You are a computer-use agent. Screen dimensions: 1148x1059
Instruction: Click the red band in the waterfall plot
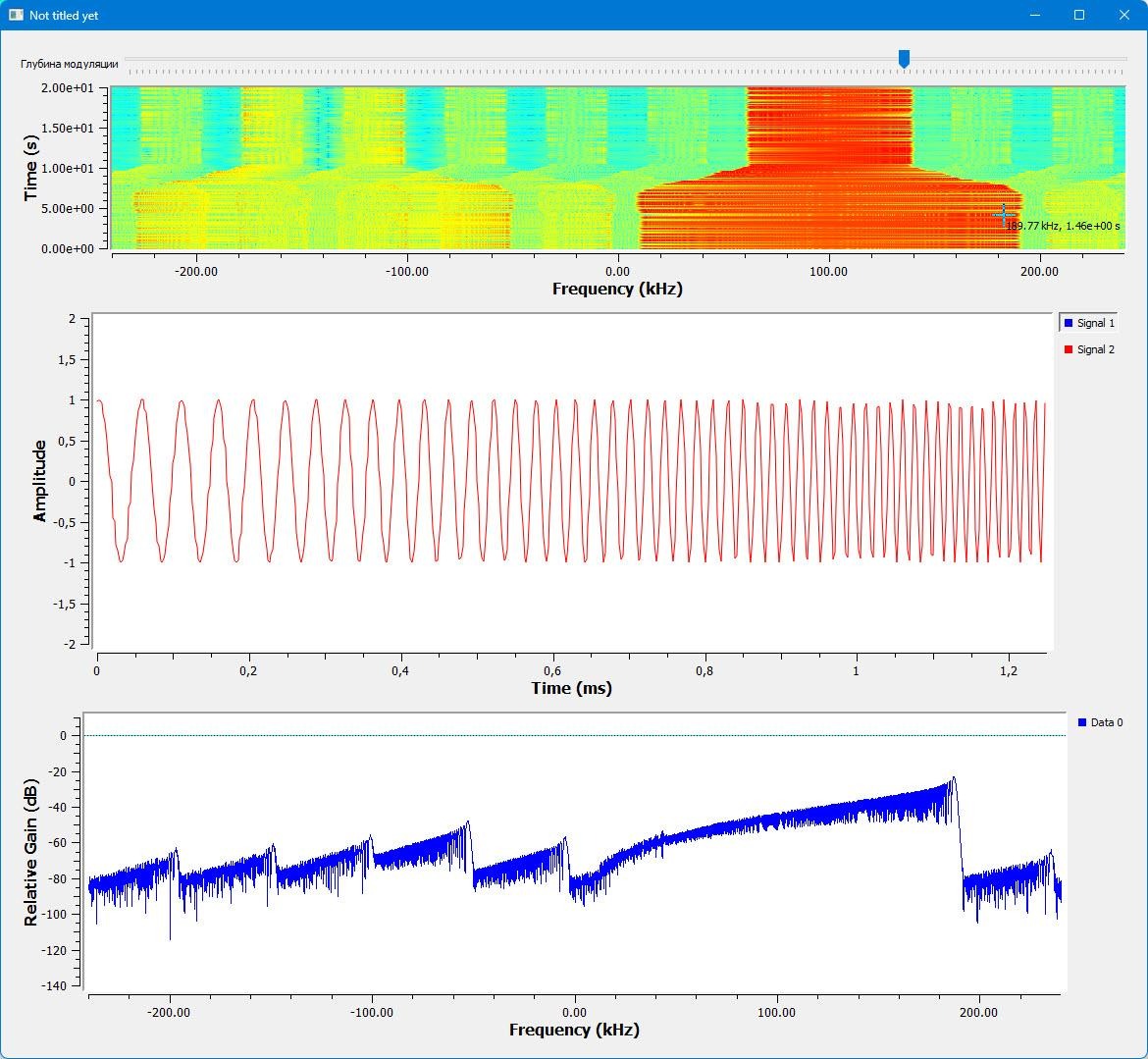829,128
